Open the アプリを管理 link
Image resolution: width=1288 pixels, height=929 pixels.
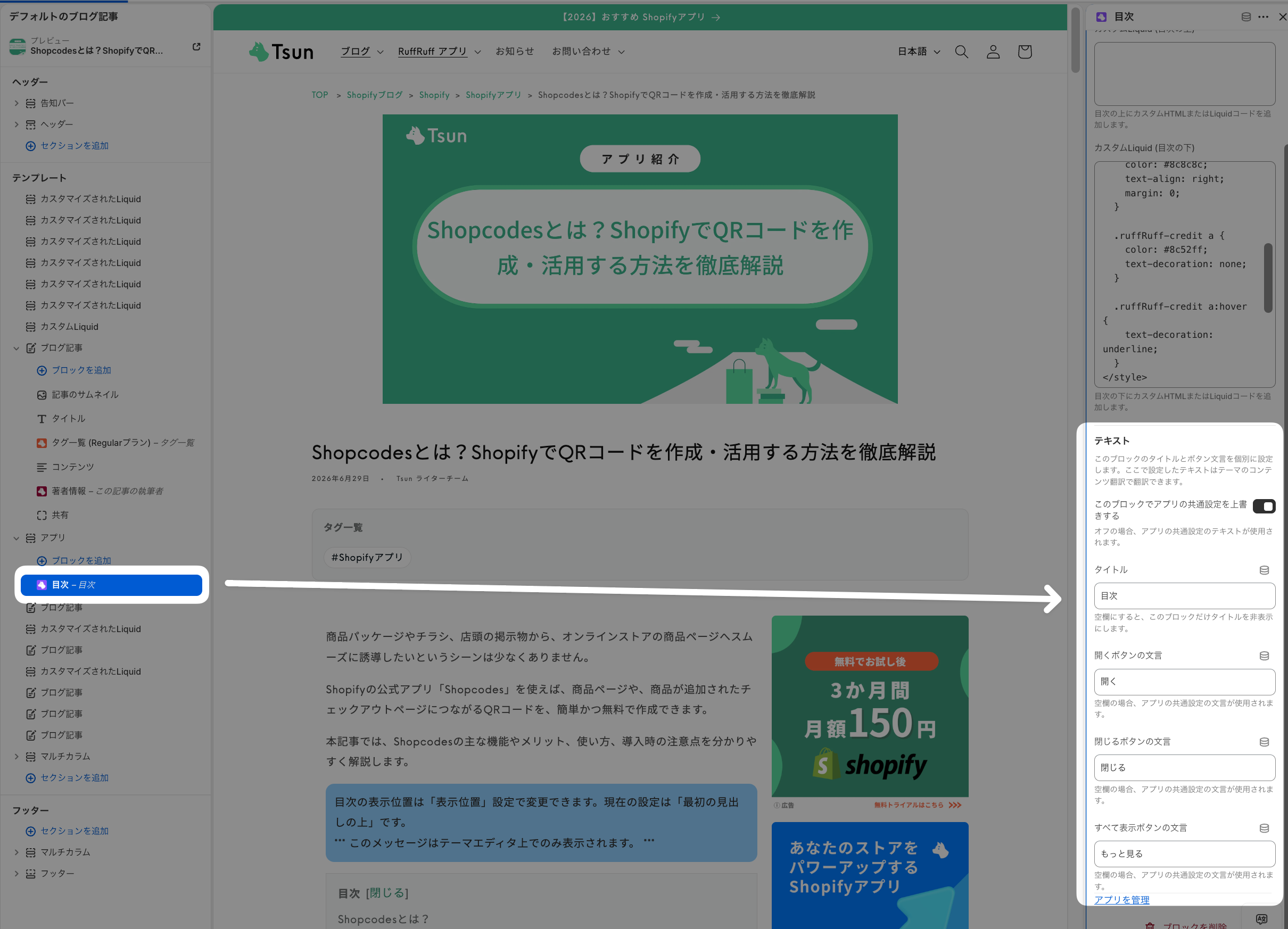pyautogui.click(x=1121, y=900)
